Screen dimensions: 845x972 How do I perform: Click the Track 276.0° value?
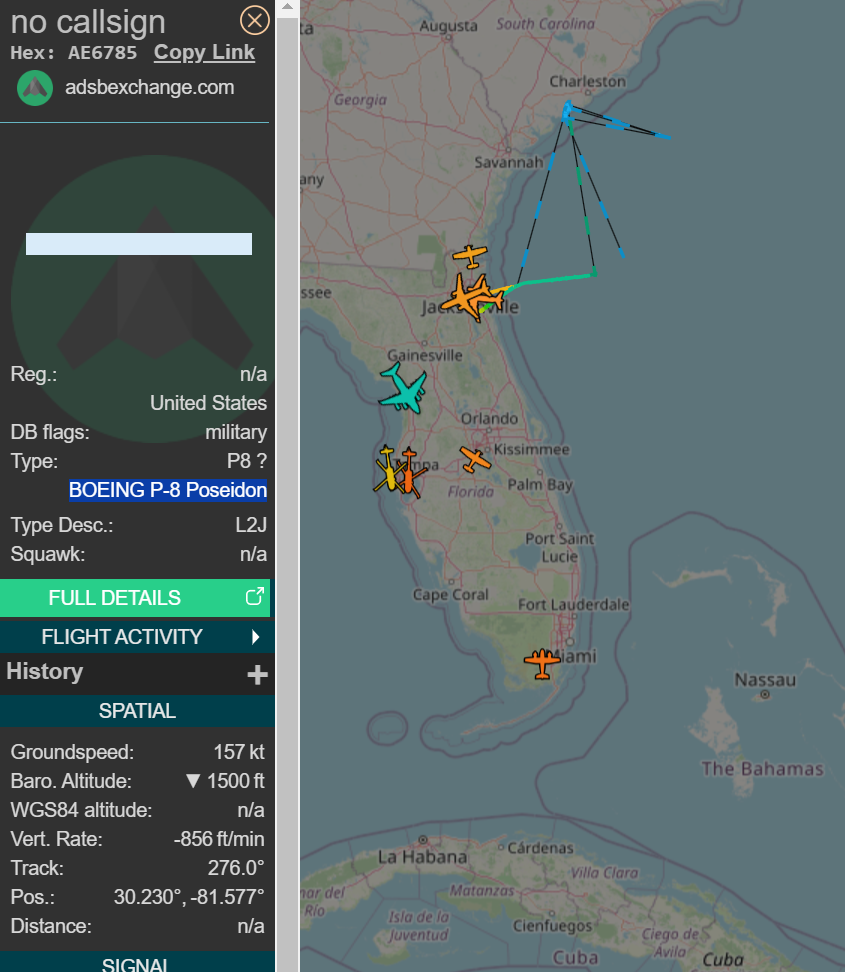[x=236, y=868]
